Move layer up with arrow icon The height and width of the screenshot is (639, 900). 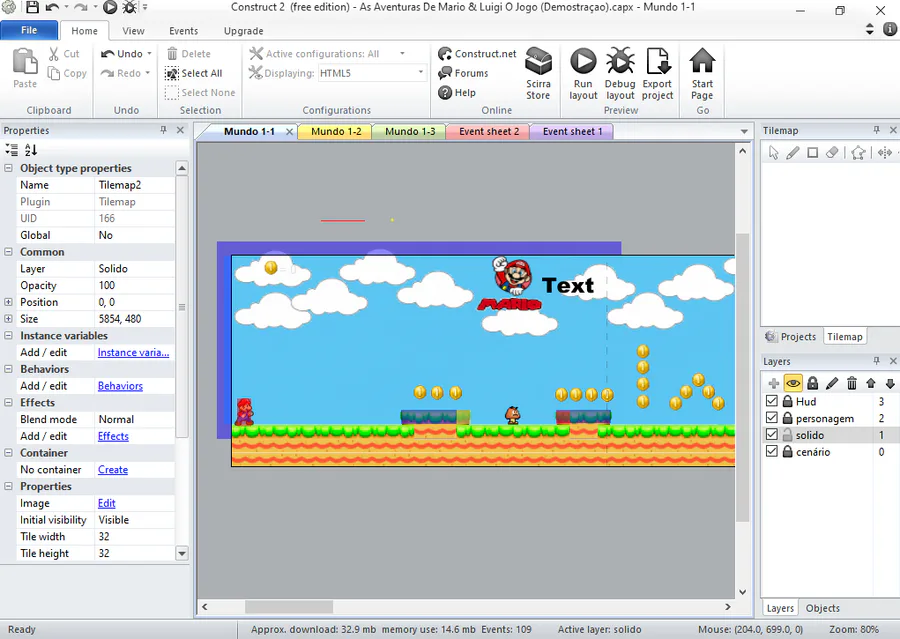pyautogui.click(x=871, y=384)
